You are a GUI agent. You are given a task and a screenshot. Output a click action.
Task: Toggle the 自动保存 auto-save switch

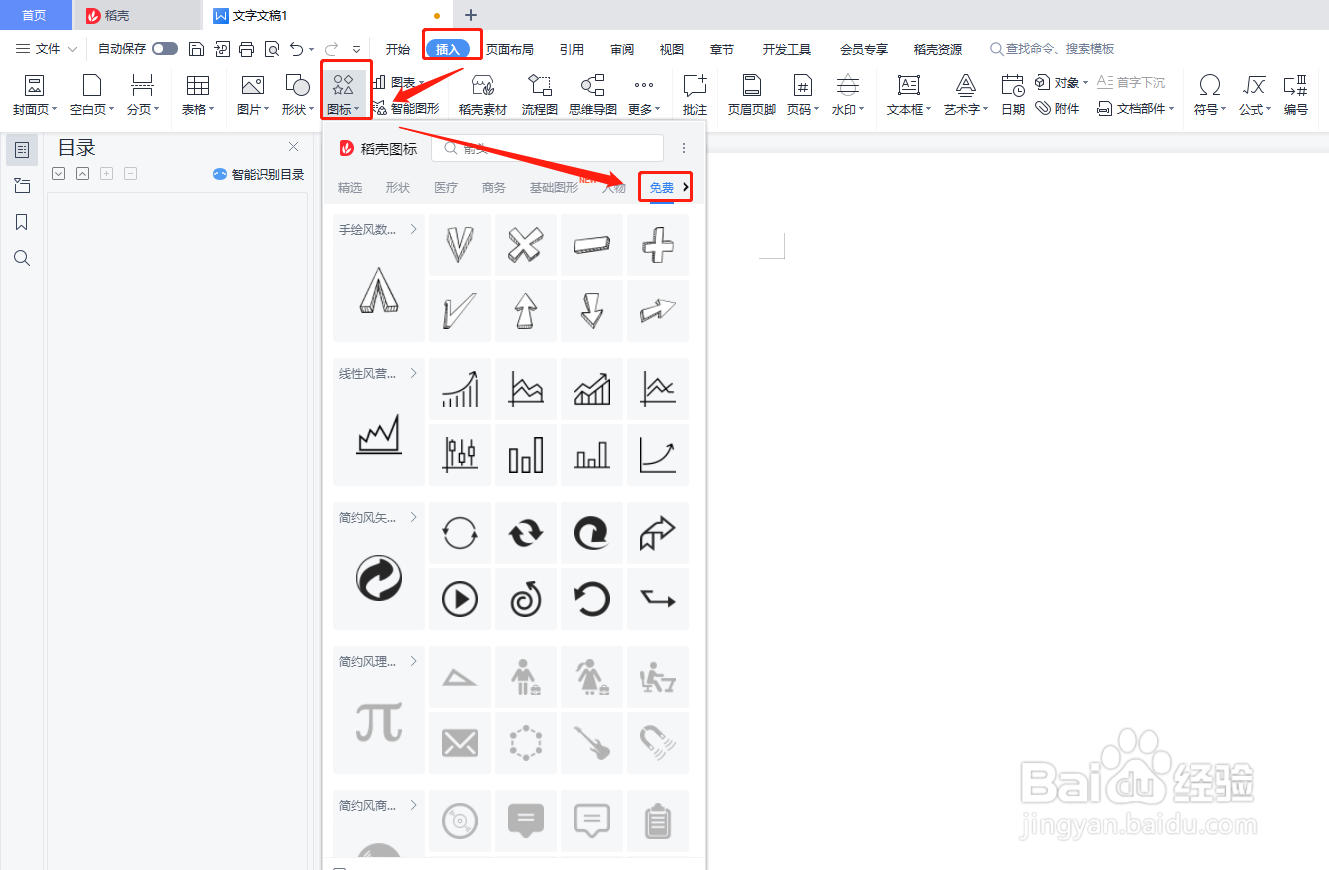[x=165, y=49]
